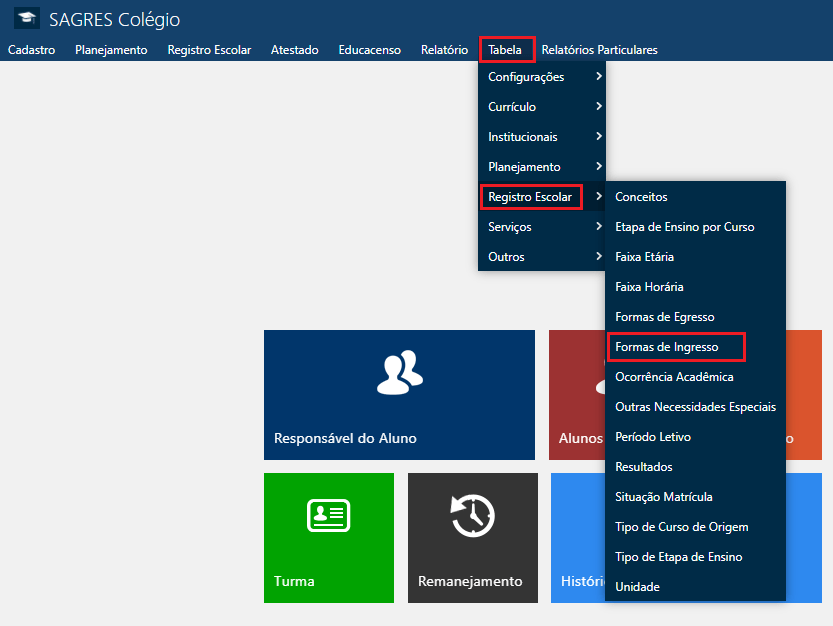Open the Outros submenu
This screenshot has width=833, height=626.
coord(541,257)
